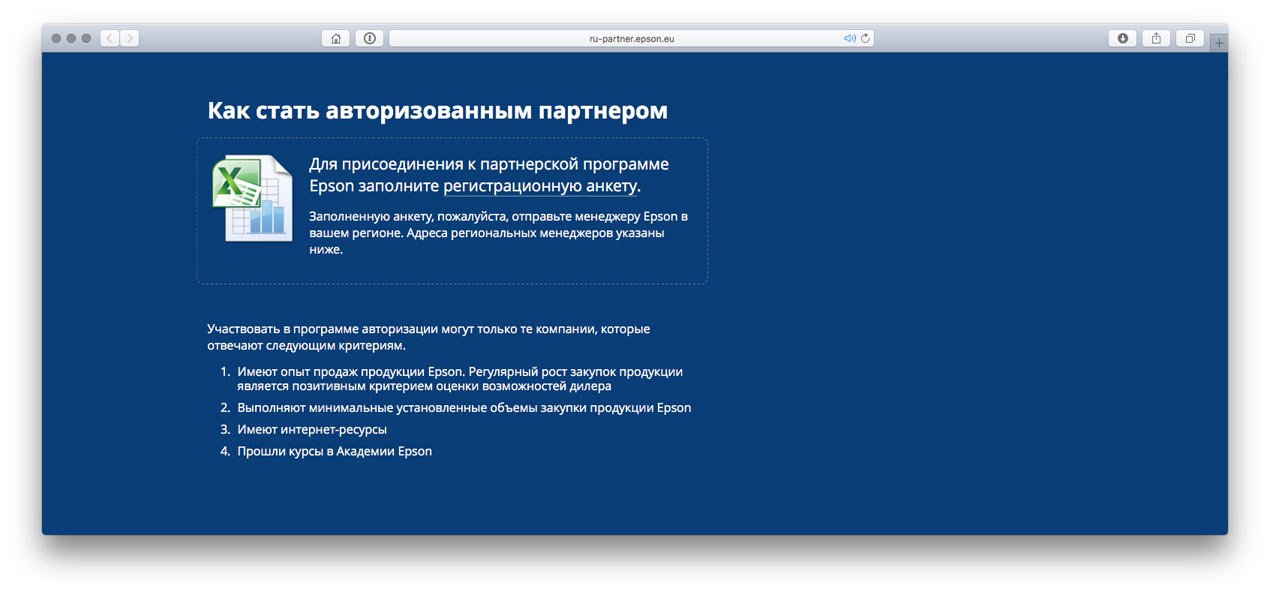Screen dimensions: 1270x595
Task: Go forward to the next page
Action: [x=129, y=38]
